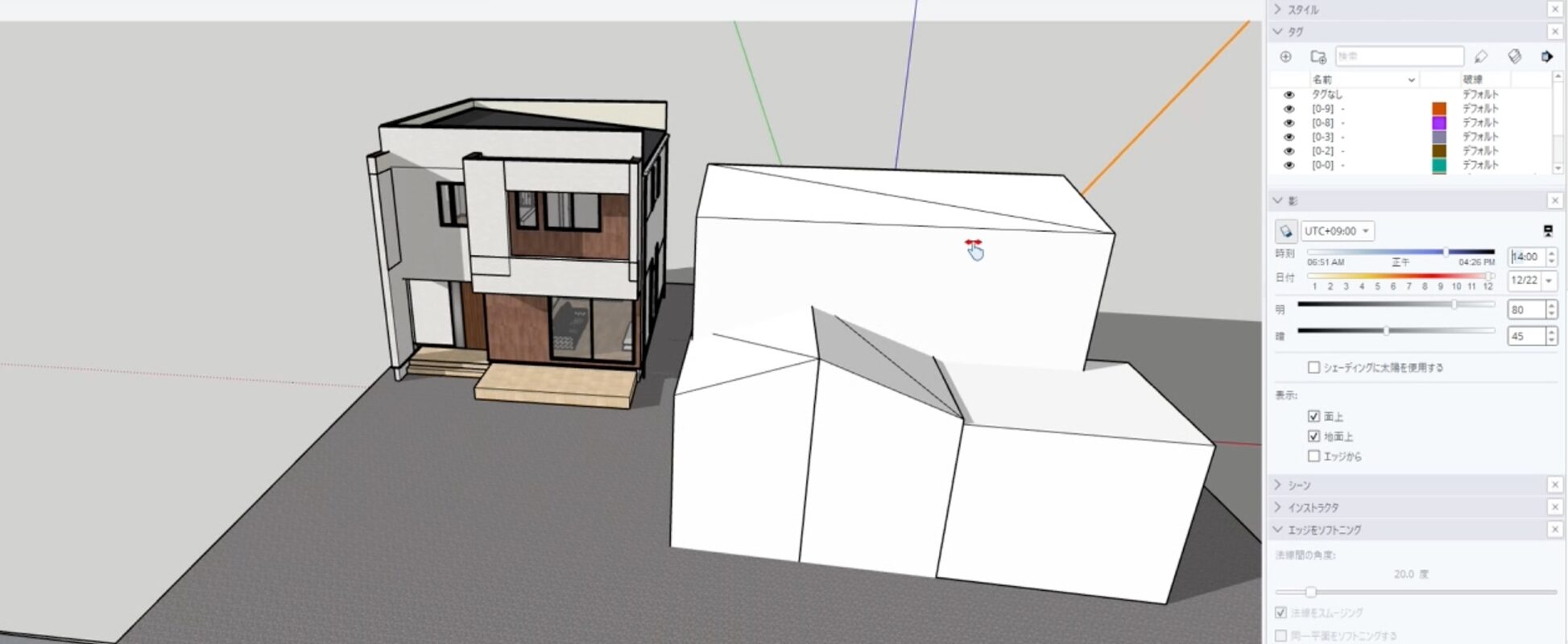Hide the [0-3] tag via eye icon
The width and height of the screenshot is (1568, 644).
tap(1289, 138)
